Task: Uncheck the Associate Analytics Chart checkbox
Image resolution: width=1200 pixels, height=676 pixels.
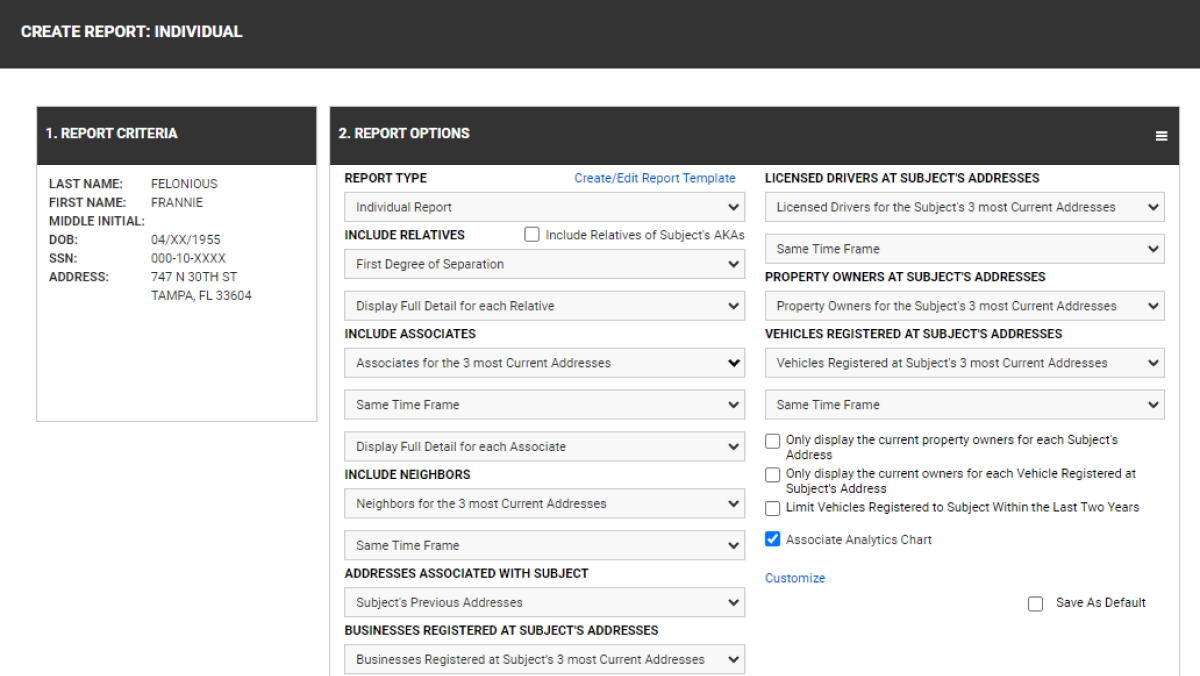Action: tap(773, 539)
